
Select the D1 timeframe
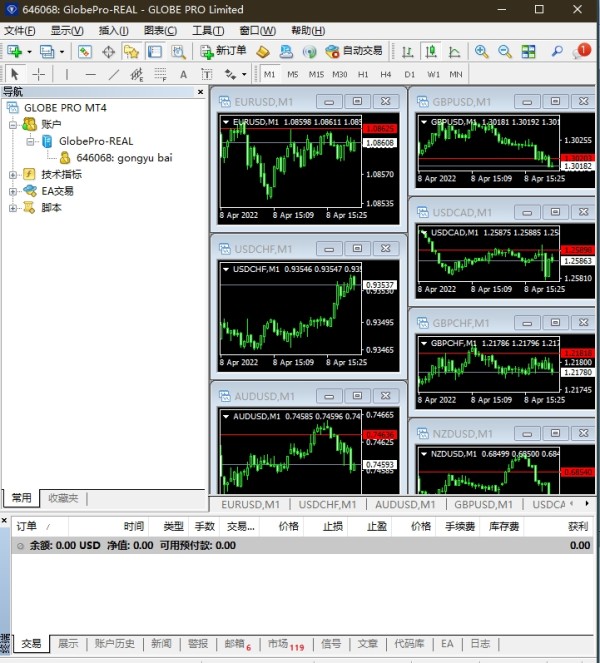click(x=409, y=74)
